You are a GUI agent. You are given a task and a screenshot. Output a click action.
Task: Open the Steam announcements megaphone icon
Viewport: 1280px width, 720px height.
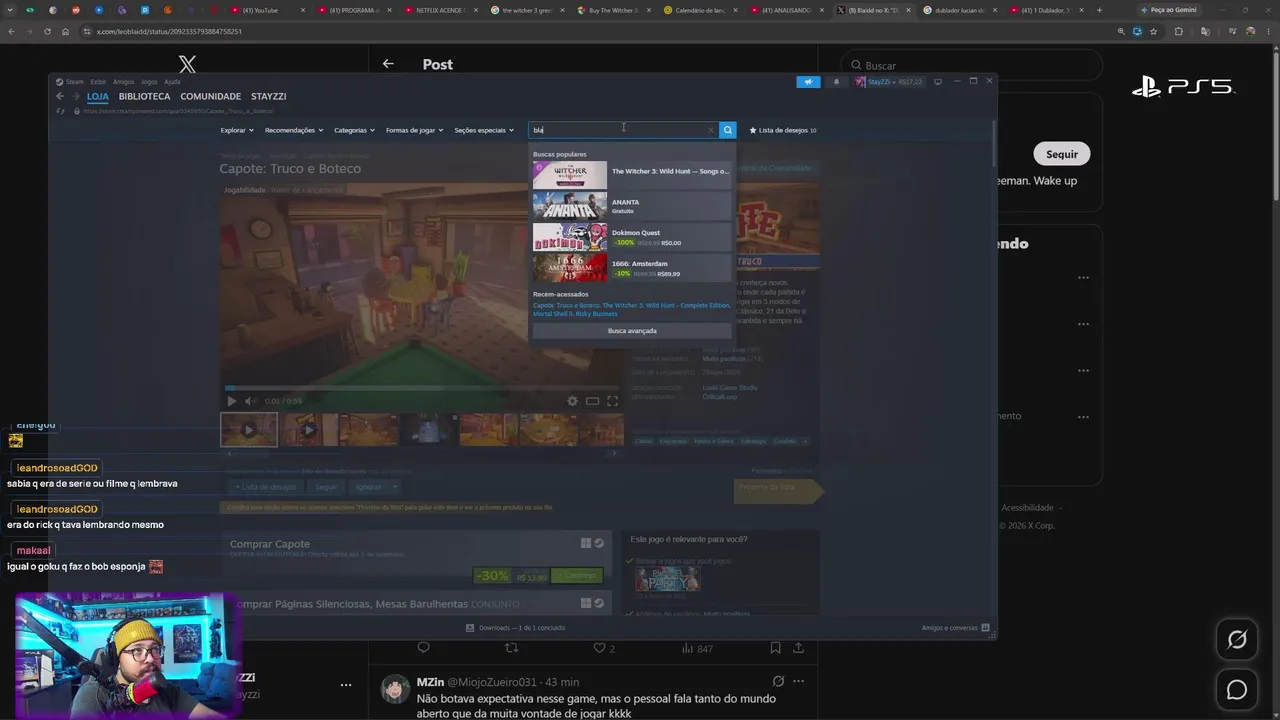808,82
